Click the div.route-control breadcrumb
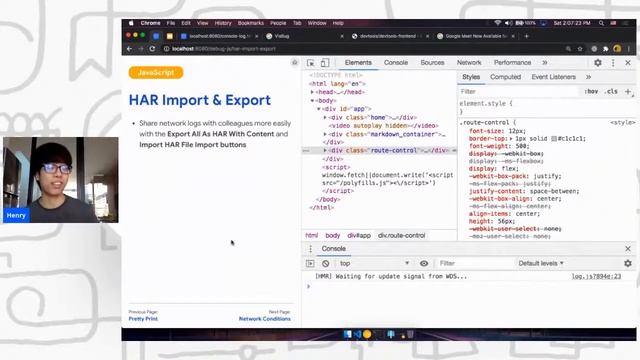The height and width of the screenshot is (360, 640). point(402,236)
